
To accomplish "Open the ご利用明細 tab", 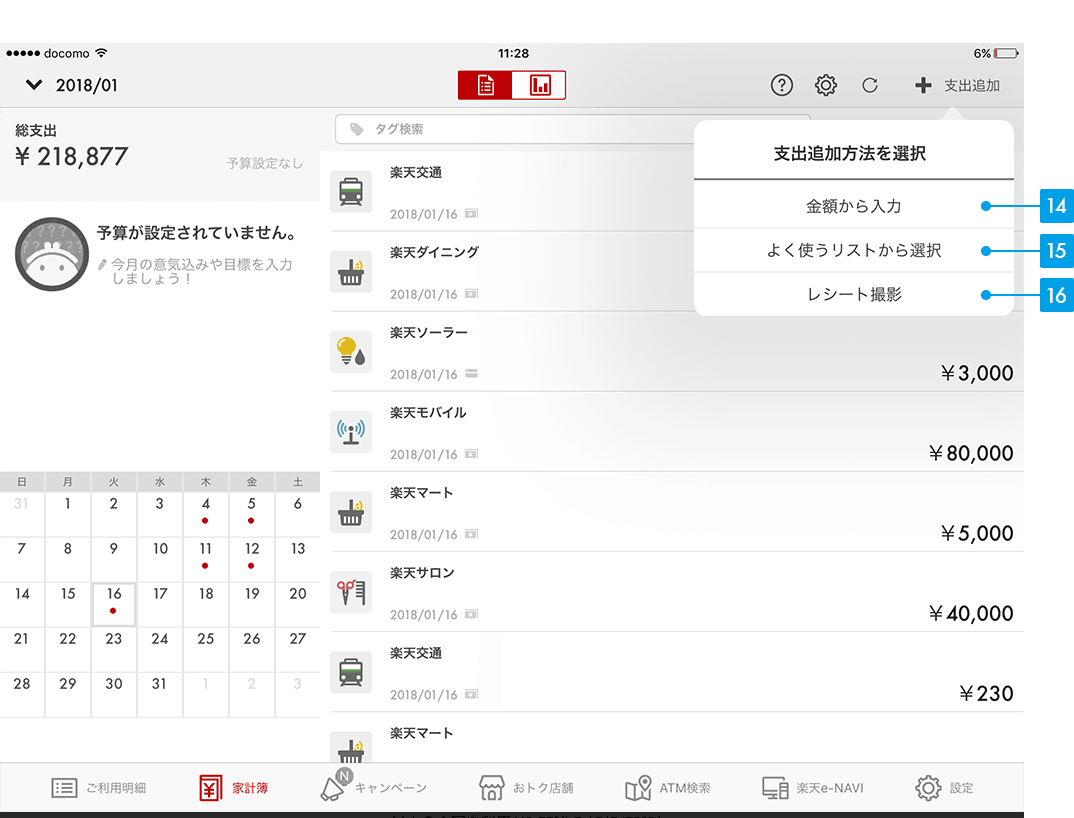I will pyautogui.click(x=99, y=788).
